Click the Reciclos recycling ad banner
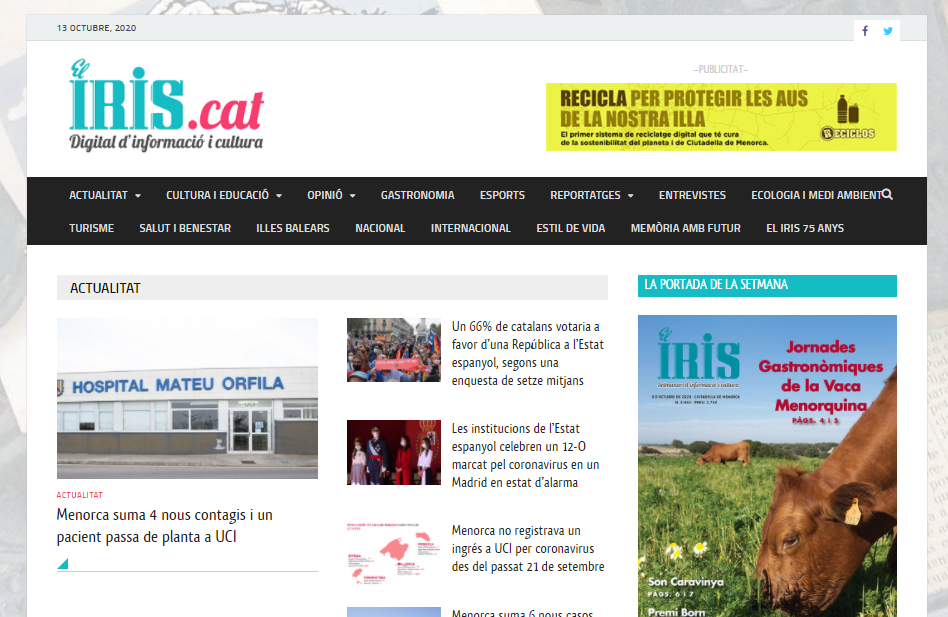The height and width of the screenshot is (617, 948). [x=721, y=117]
